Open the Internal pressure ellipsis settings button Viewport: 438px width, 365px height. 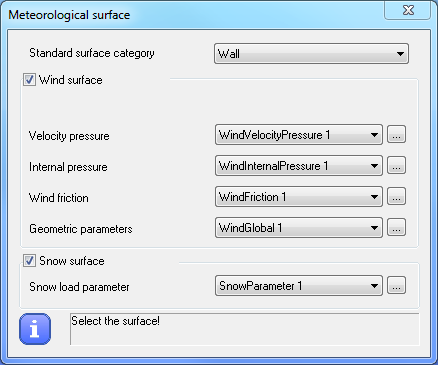[x=396, y=165]
